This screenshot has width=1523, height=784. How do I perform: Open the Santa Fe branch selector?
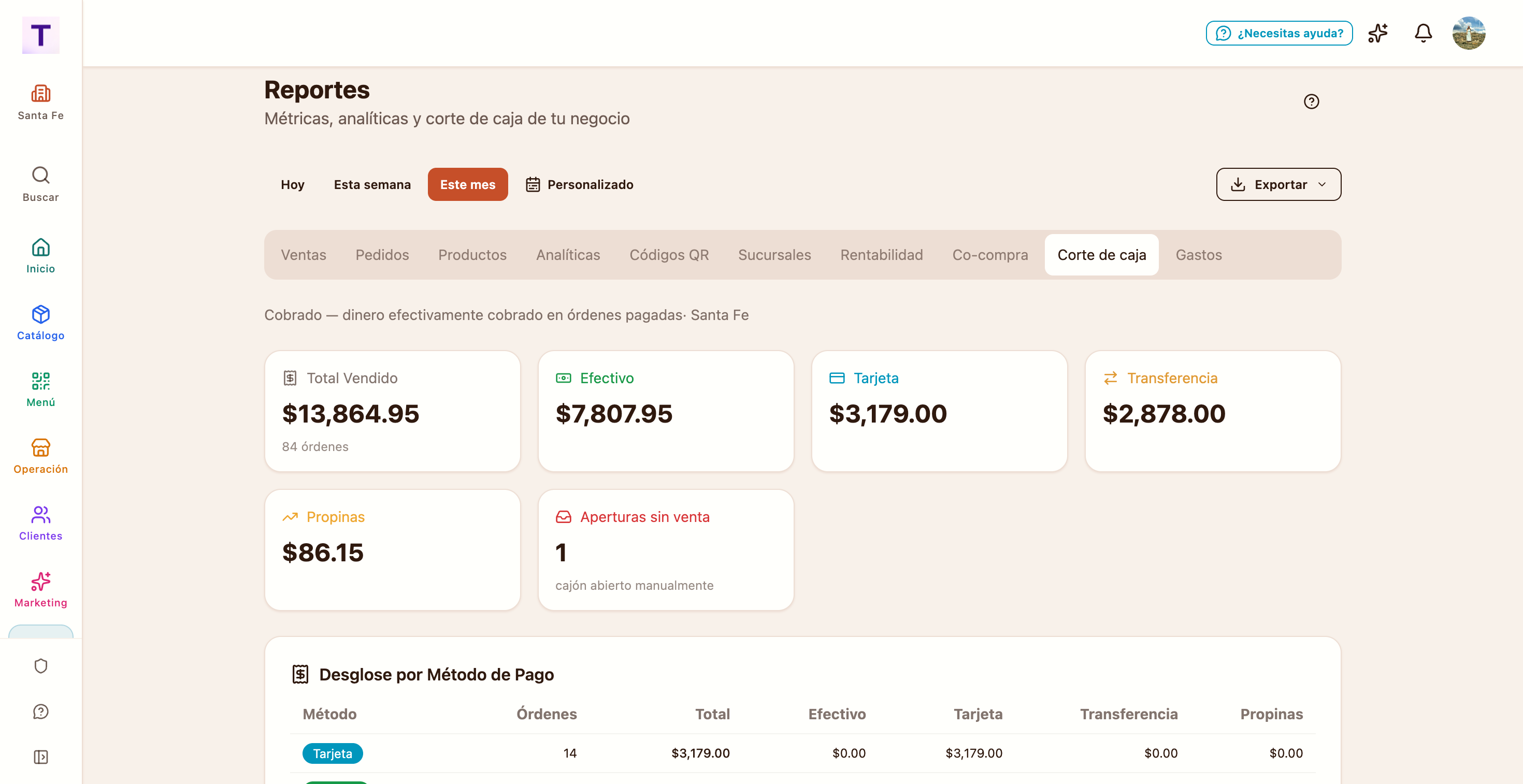(x=41, y=103)
